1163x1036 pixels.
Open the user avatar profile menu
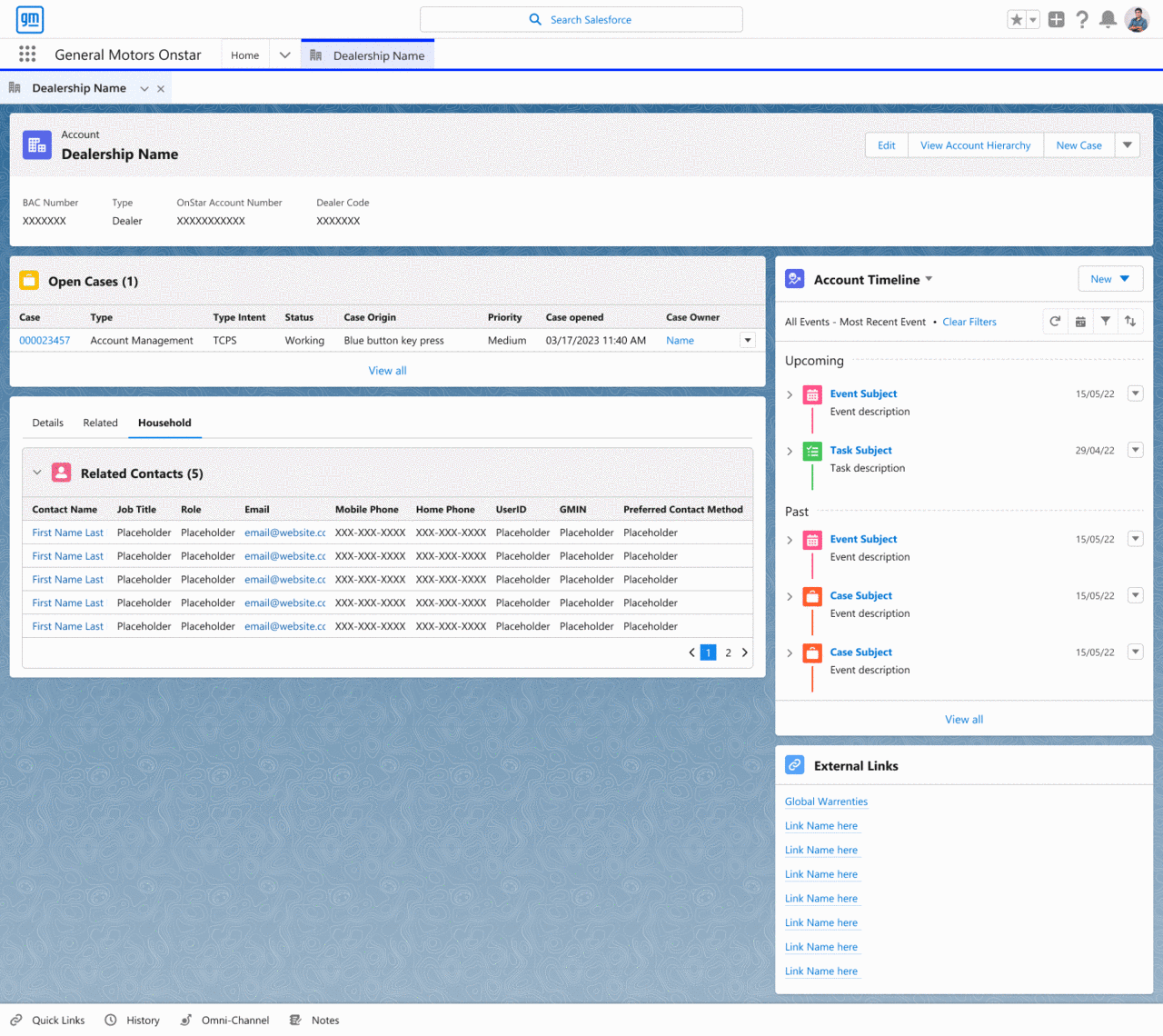1137,19
